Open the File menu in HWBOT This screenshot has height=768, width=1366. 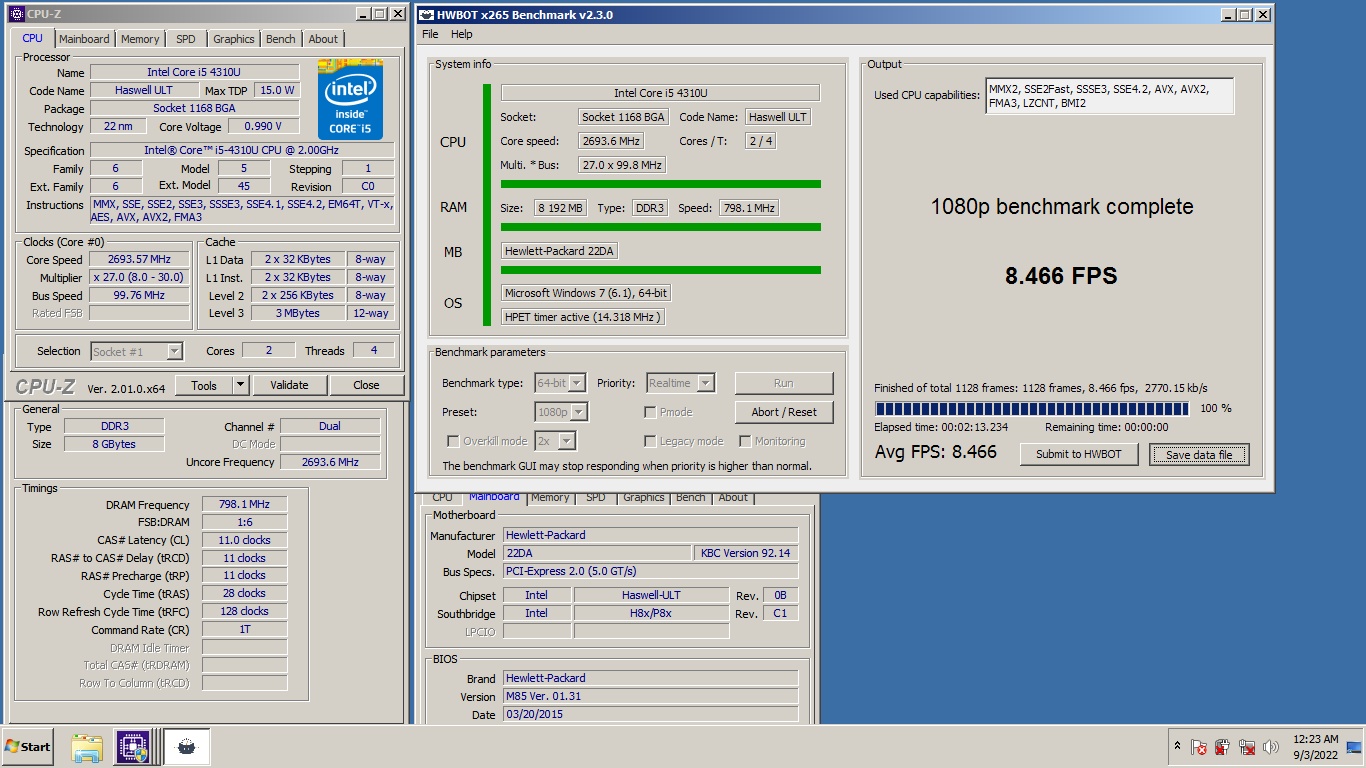coord(430,34)
